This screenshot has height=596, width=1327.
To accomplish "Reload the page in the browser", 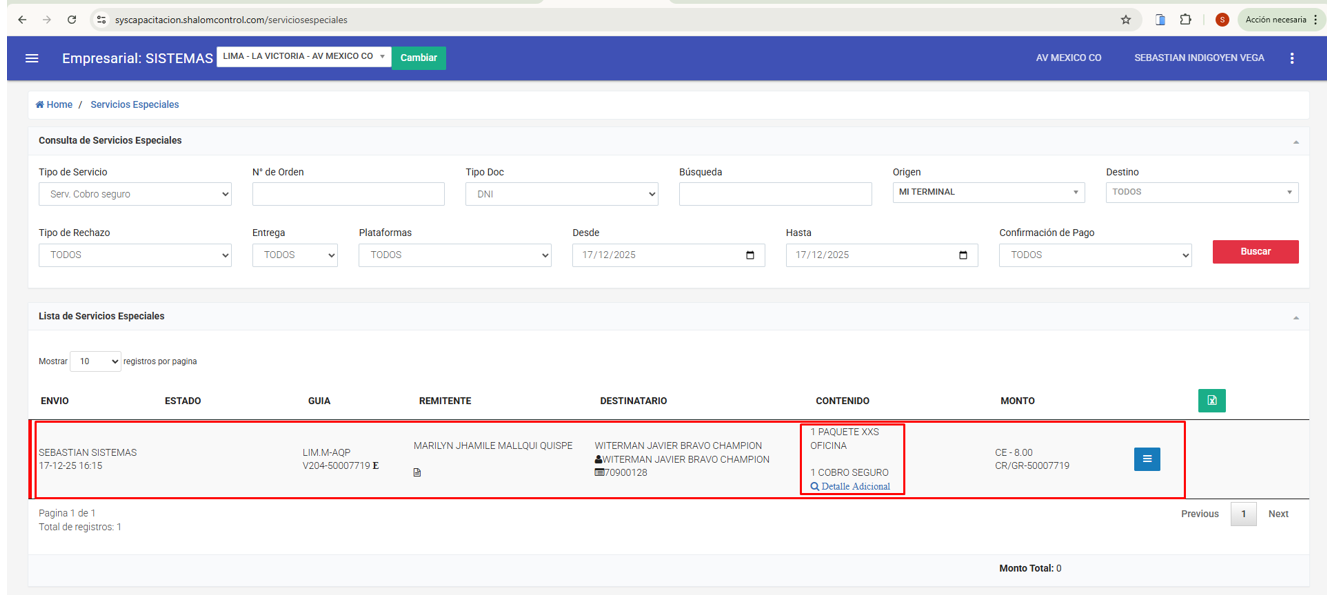I will [x=72, y=19].
